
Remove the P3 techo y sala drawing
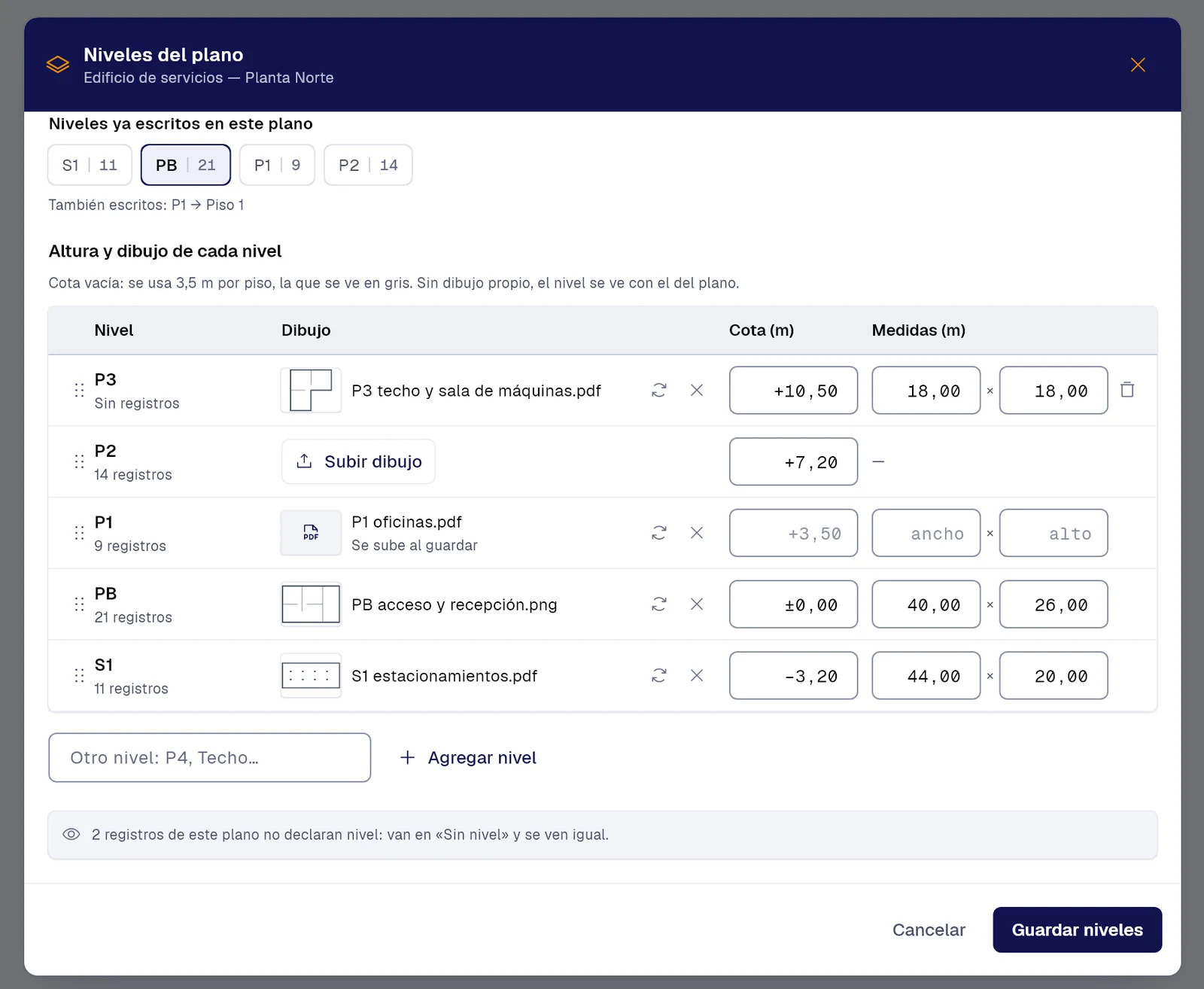(697, 390)
